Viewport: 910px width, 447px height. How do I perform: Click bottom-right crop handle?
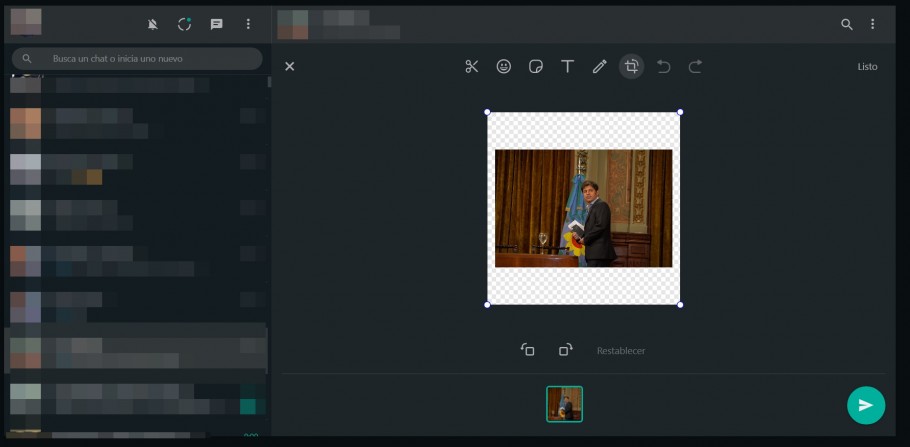[x=680, y=305]
